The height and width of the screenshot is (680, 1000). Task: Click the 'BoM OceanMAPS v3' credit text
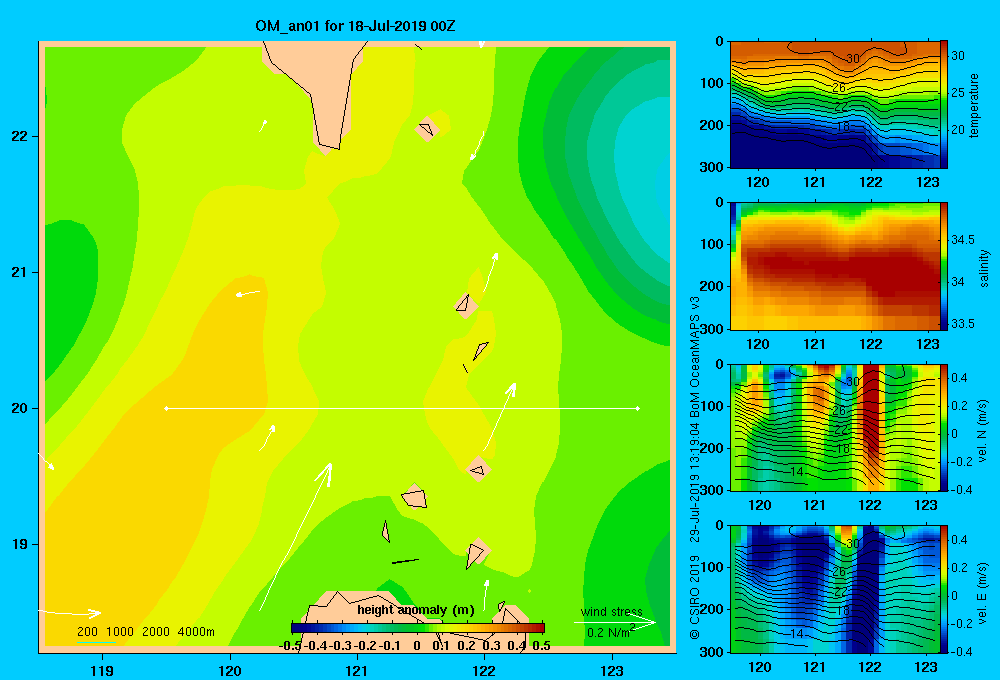pos(695,357)
